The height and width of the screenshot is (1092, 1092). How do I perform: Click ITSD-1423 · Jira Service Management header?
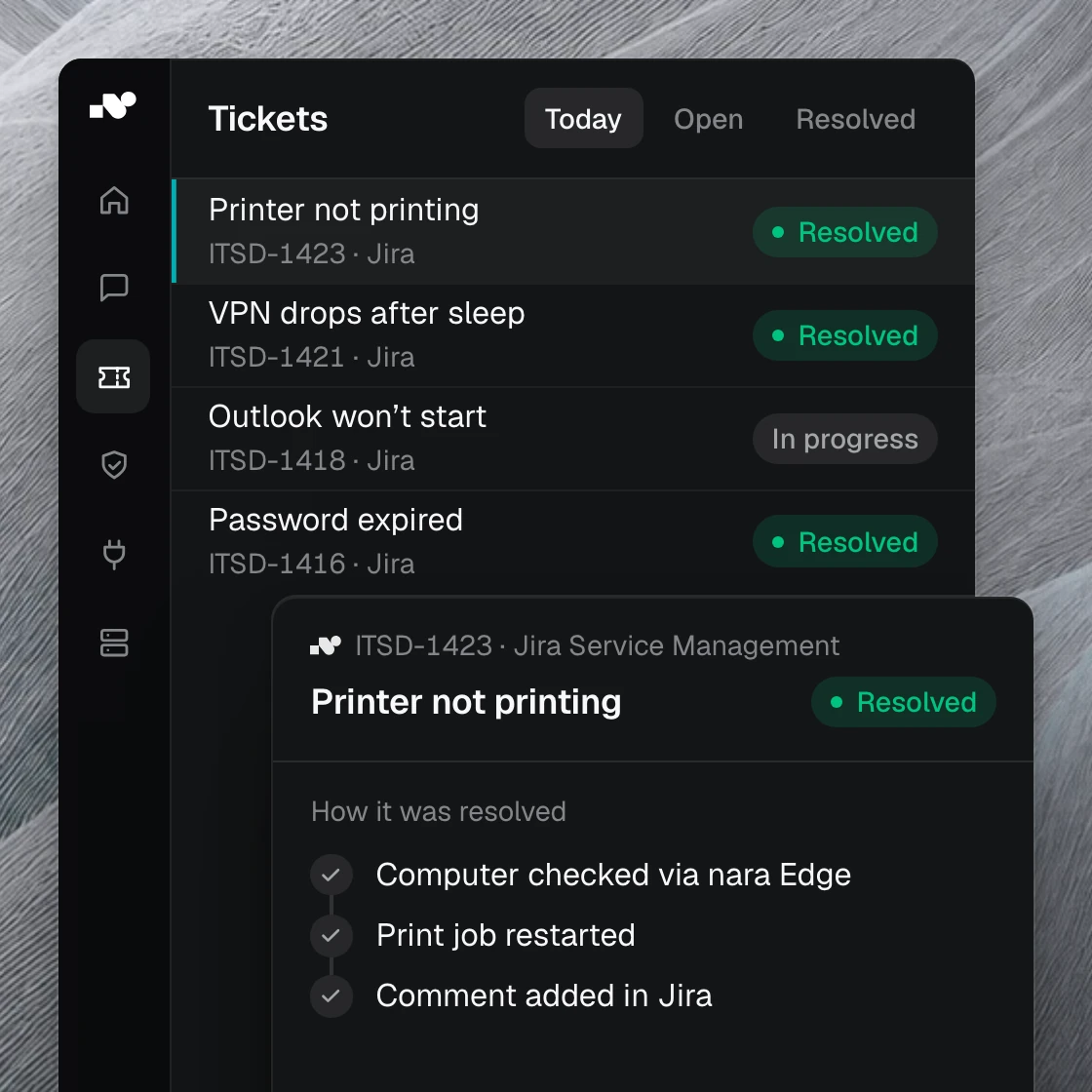tap(598, 645)
